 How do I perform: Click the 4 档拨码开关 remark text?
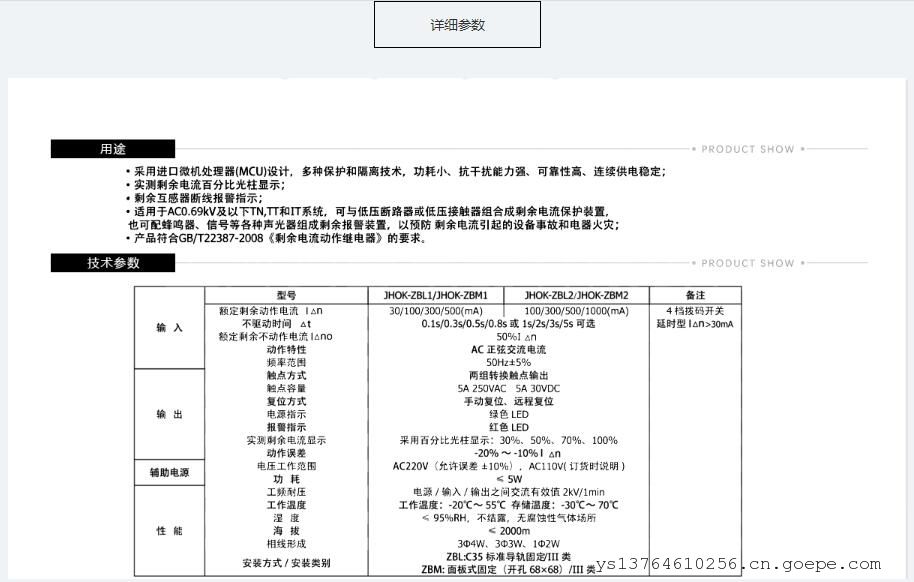696,311
